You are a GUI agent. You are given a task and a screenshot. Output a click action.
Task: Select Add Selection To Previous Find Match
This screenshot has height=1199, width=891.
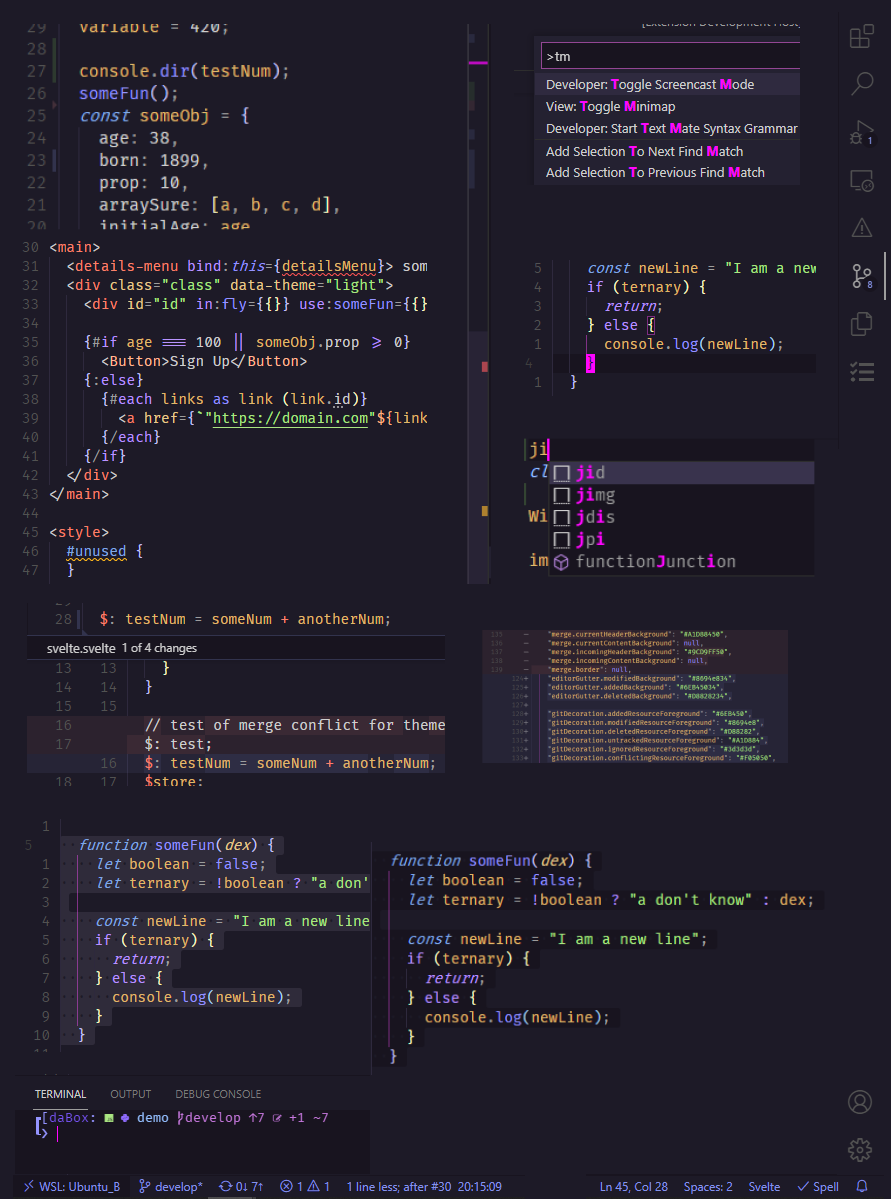click(x=667, y=173)
